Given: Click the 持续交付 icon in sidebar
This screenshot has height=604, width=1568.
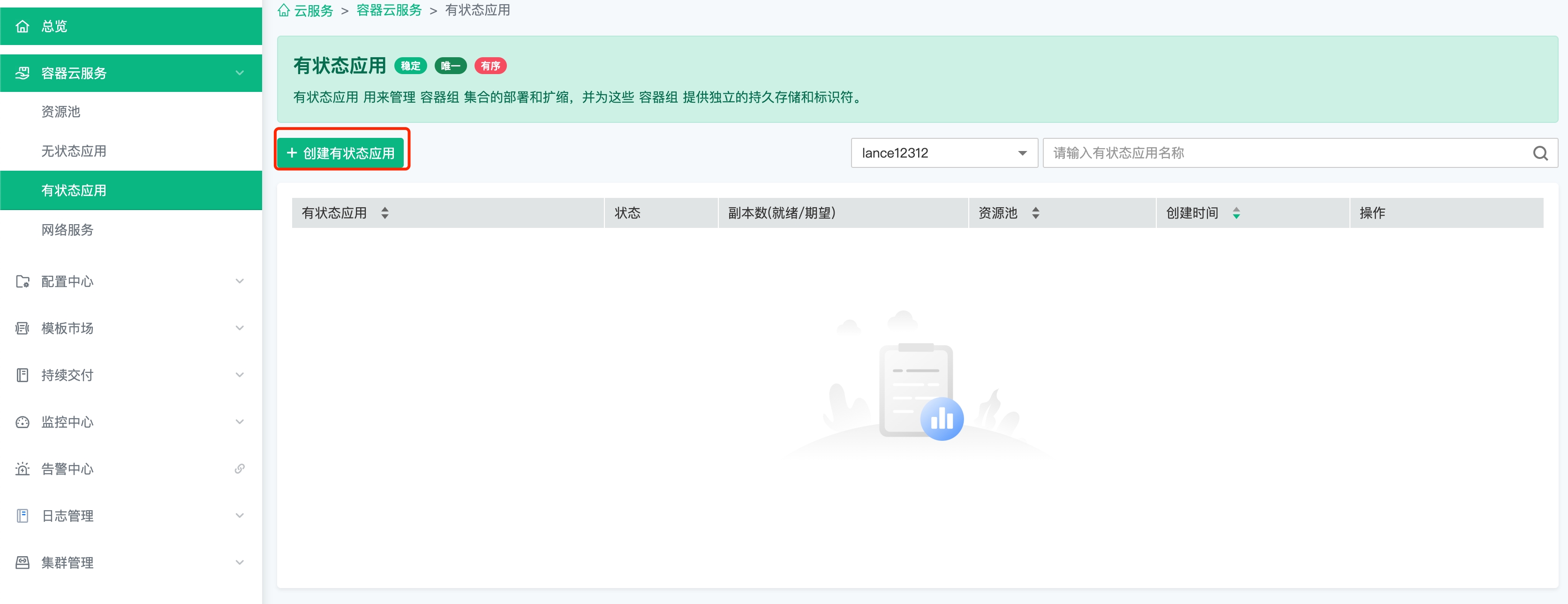Looking at the screenshot, I should tap(23, 375).
